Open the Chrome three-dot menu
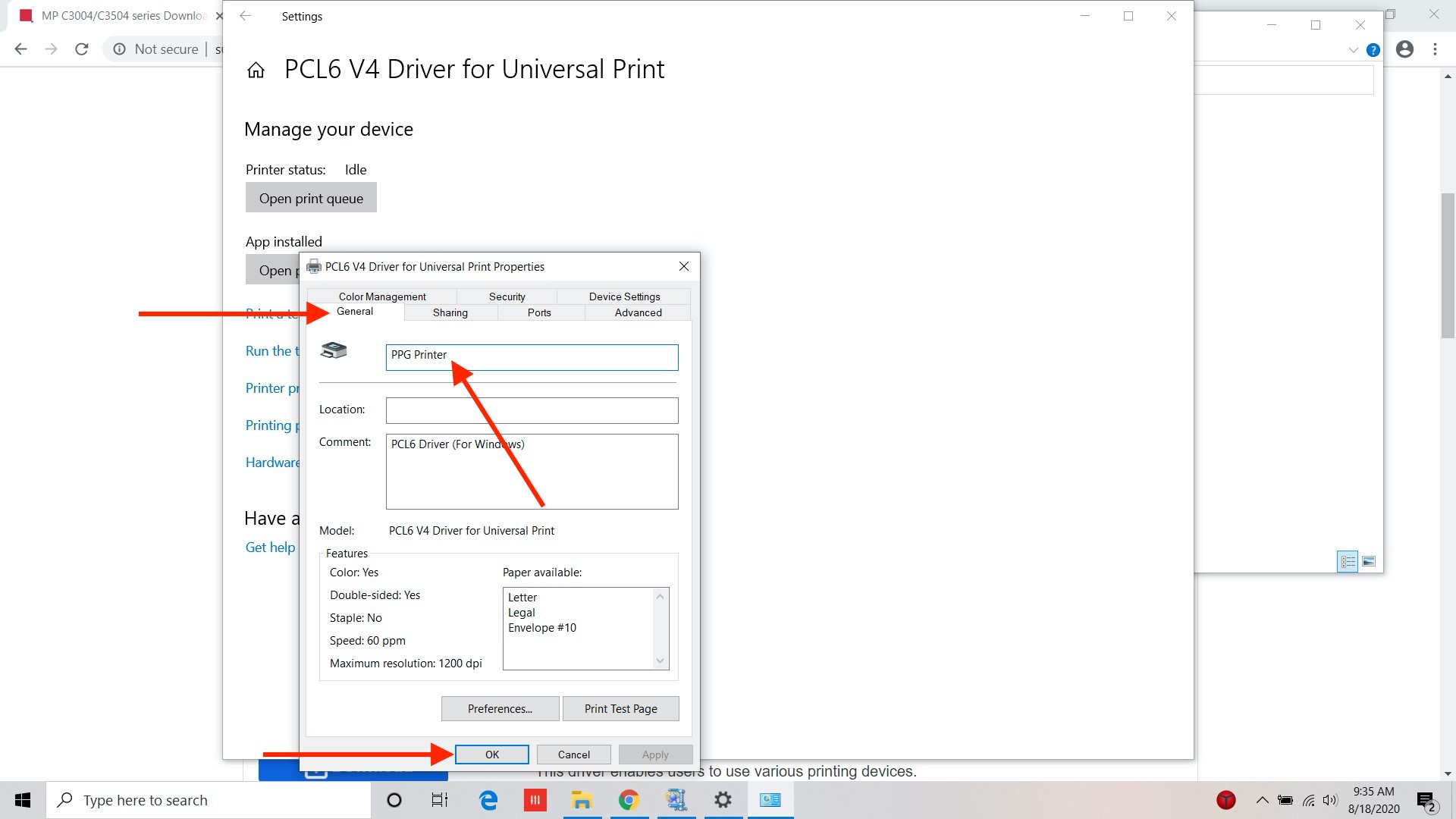1456x819 pixels. (1435, 49)
